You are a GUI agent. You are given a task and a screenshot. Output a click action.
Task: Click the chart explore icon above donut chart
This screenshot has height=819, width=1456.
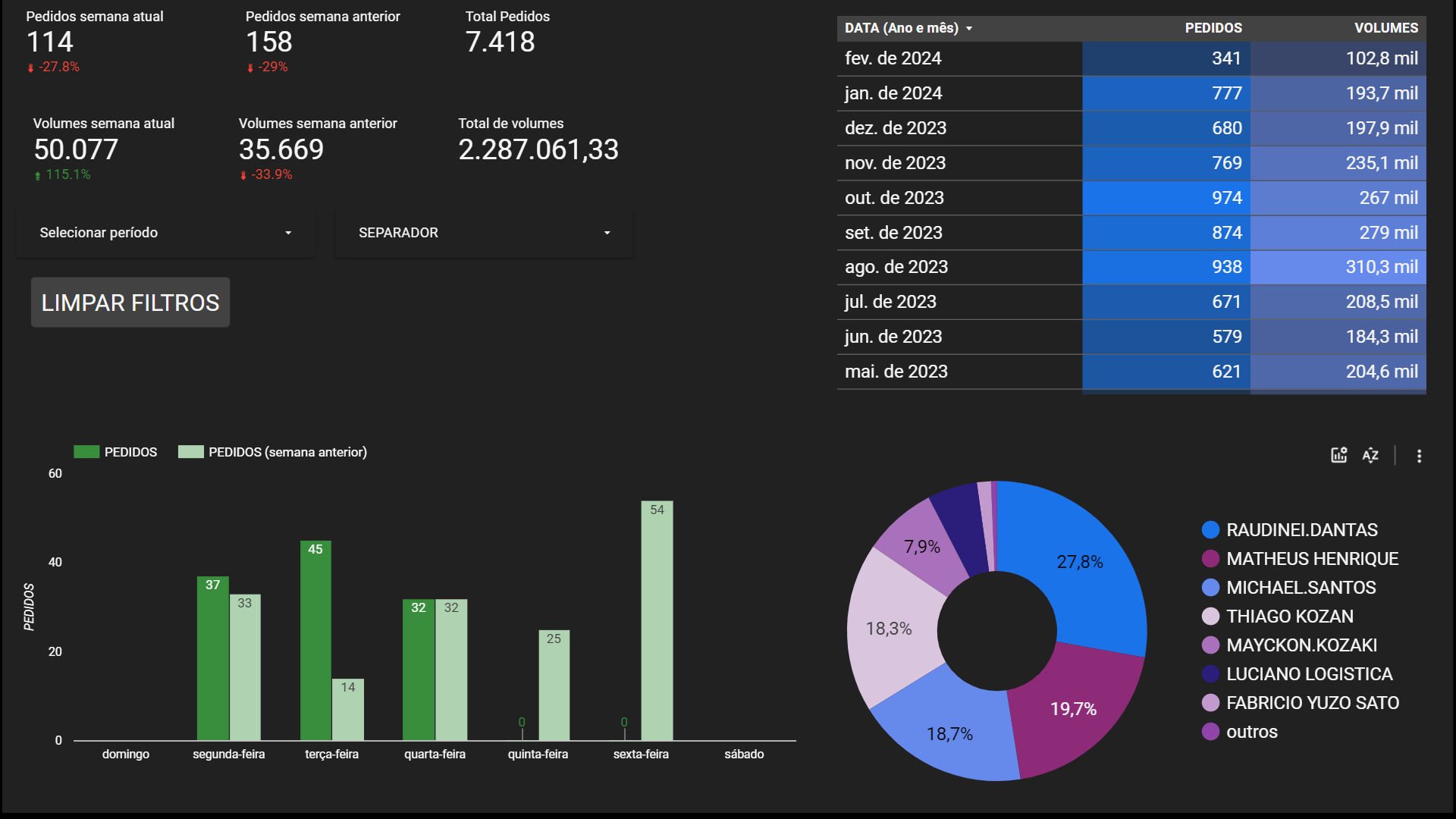pos(1338,455)
